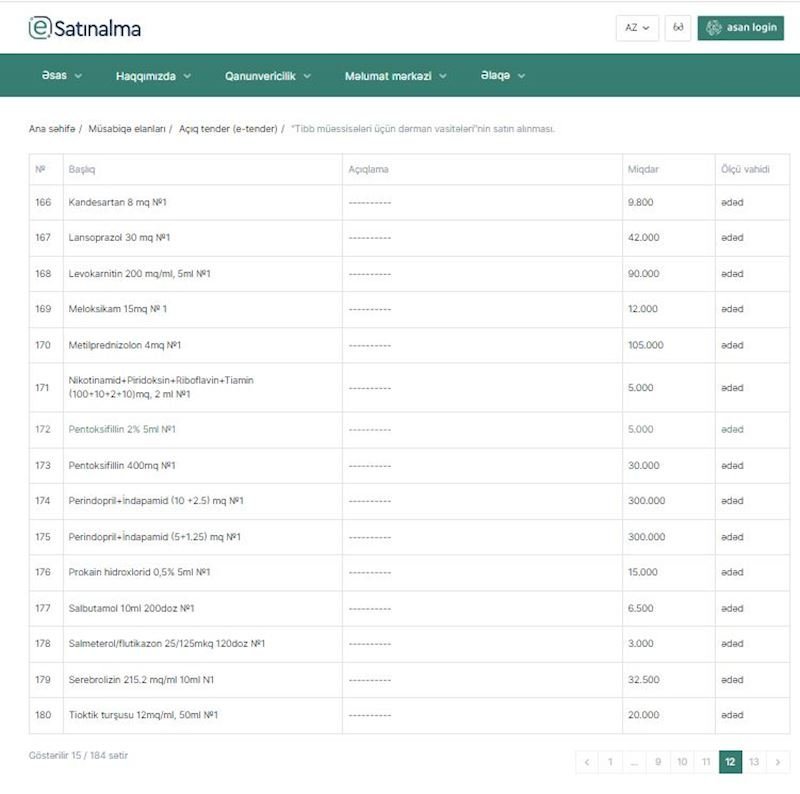Select pagination page 9
Viewport: 800px width, 794px height.
[x=658, y=762]
